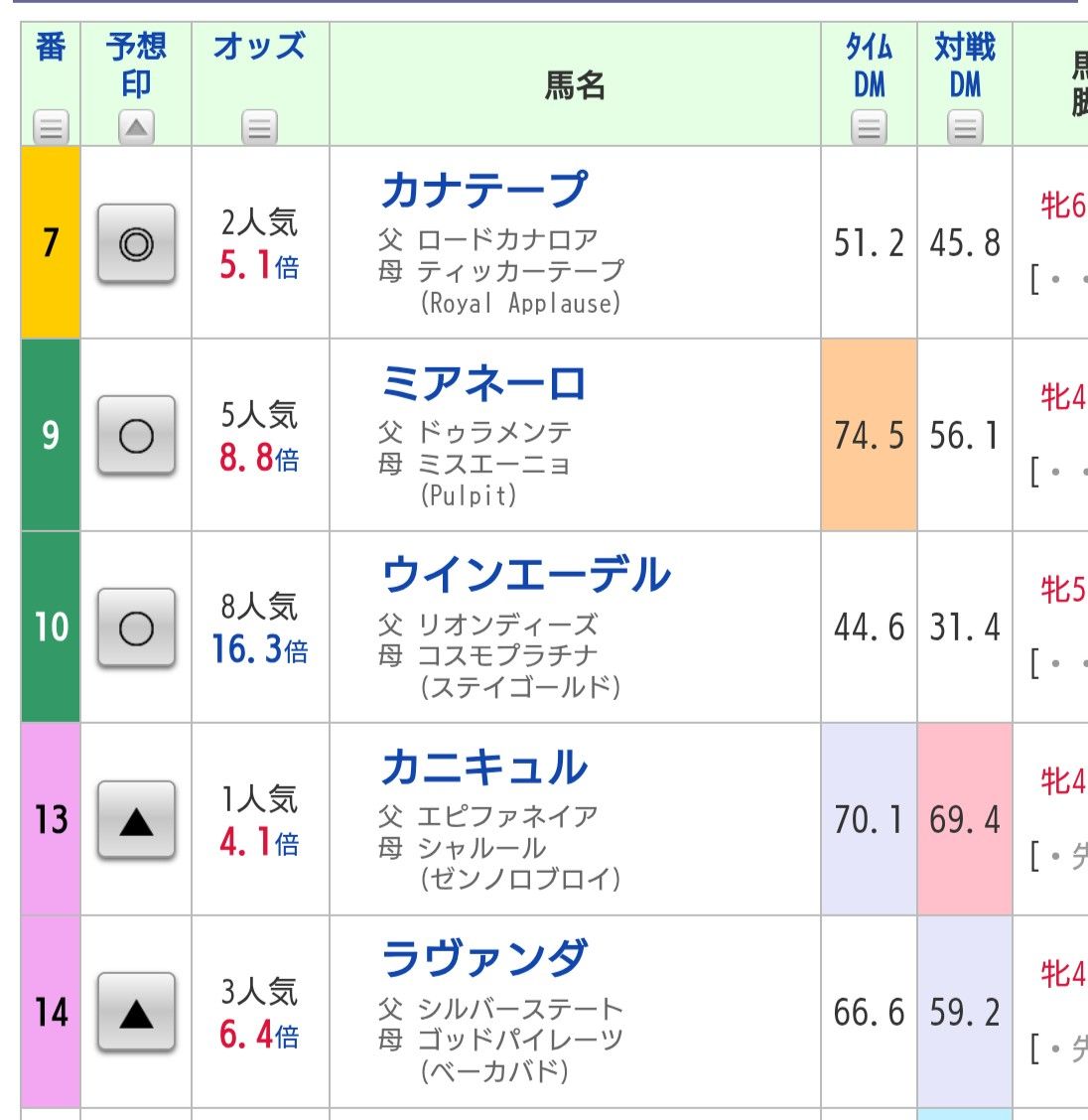Viewport: 1088px width, 1120px height.
Task: Sort by horse number column icon
Action: tap(51, 128)
